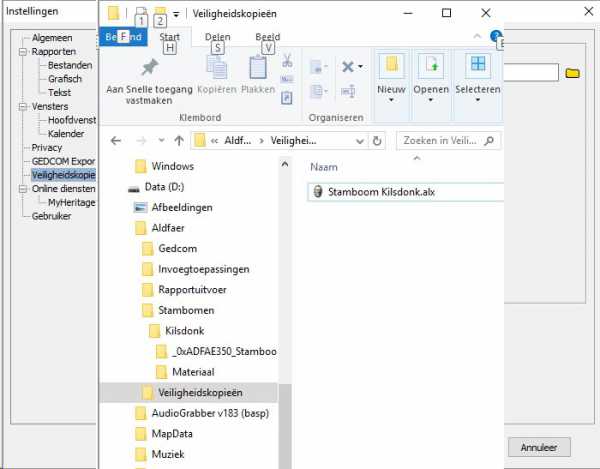This screenshot has height=469, width=600.
Task: Open the Delen ribbon tab
Action: [x=217, y=37]
